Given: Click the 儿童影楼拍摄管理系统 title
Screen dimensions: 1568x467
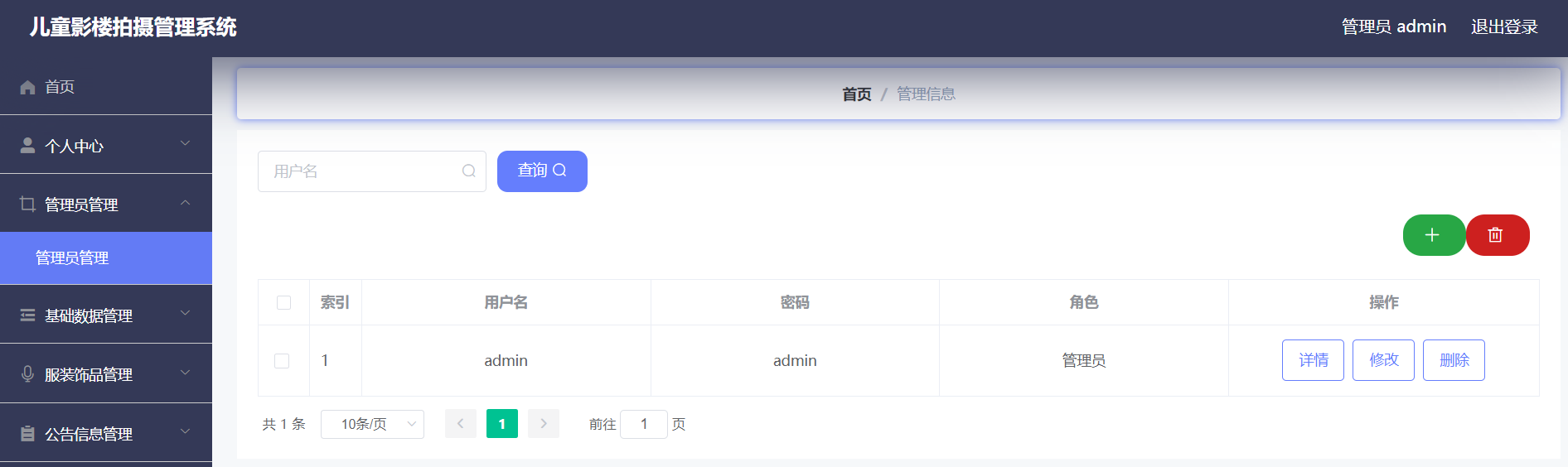Looking at the screenshot, I should pos(133,27).
